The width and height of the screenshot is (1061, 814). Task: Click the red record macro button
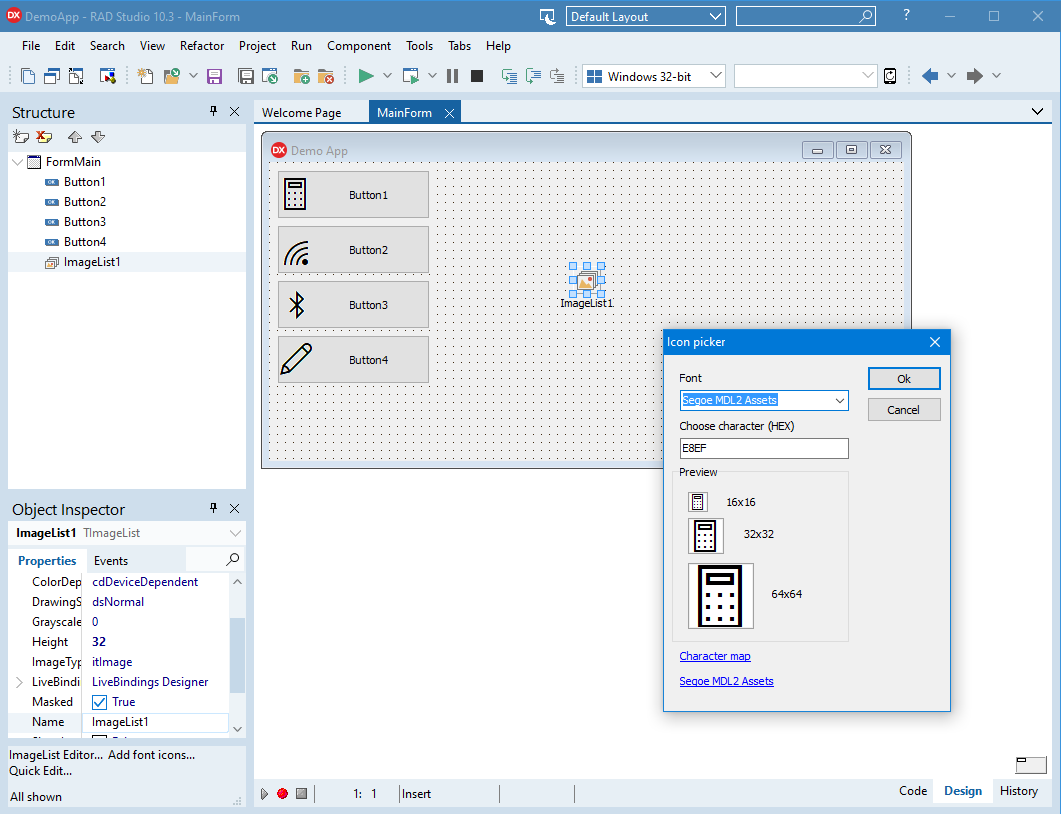pyautogui.click(x=283, y=794)
